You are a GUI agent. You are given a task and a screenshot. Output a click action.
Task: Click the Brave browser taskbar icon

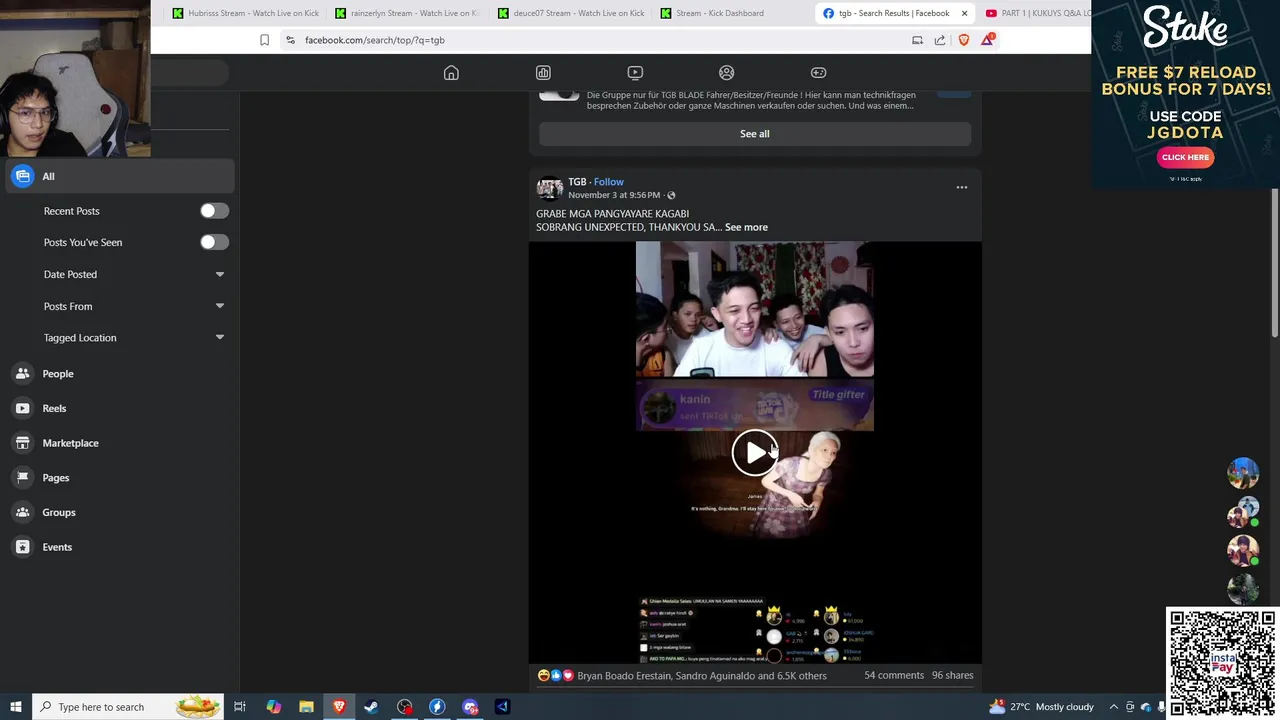pyautogui.click(x=339, y=707)
